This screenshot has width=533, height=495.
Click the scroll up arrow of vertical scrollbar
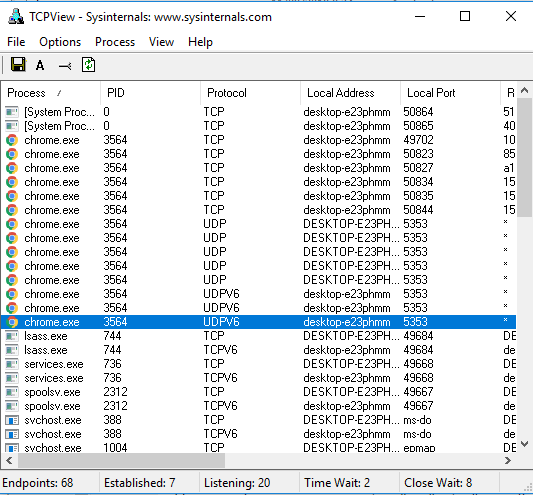click(x=525, y=90)
